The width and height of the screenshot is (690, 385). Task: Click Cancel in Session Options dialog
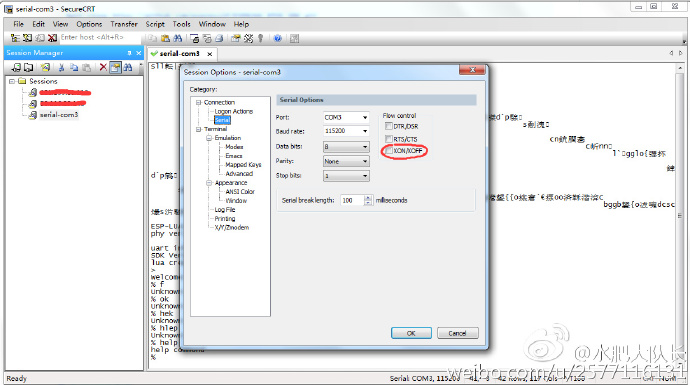pyautogui.click(x=457, y=333)
